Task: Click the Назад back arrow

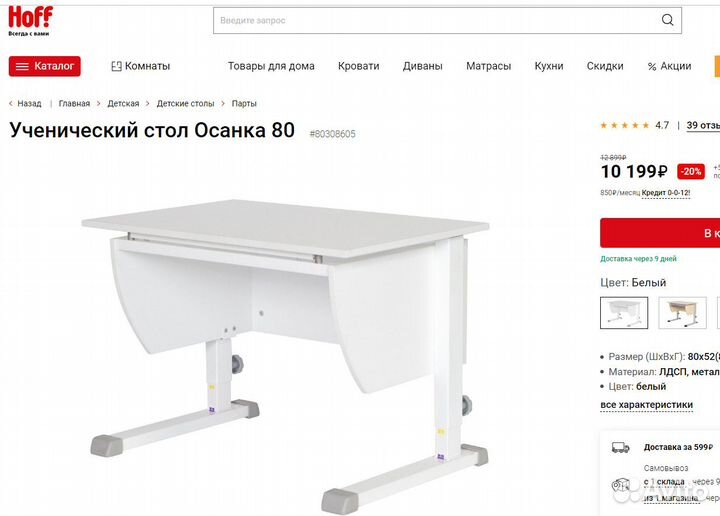Action: (12, 103)
